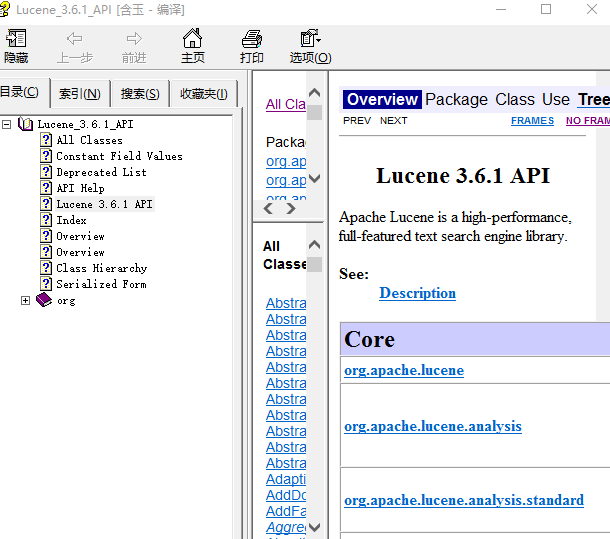The width and height of the screenshot is (610, 539).
Task: Follow the Description link
Action: [417, 293]
